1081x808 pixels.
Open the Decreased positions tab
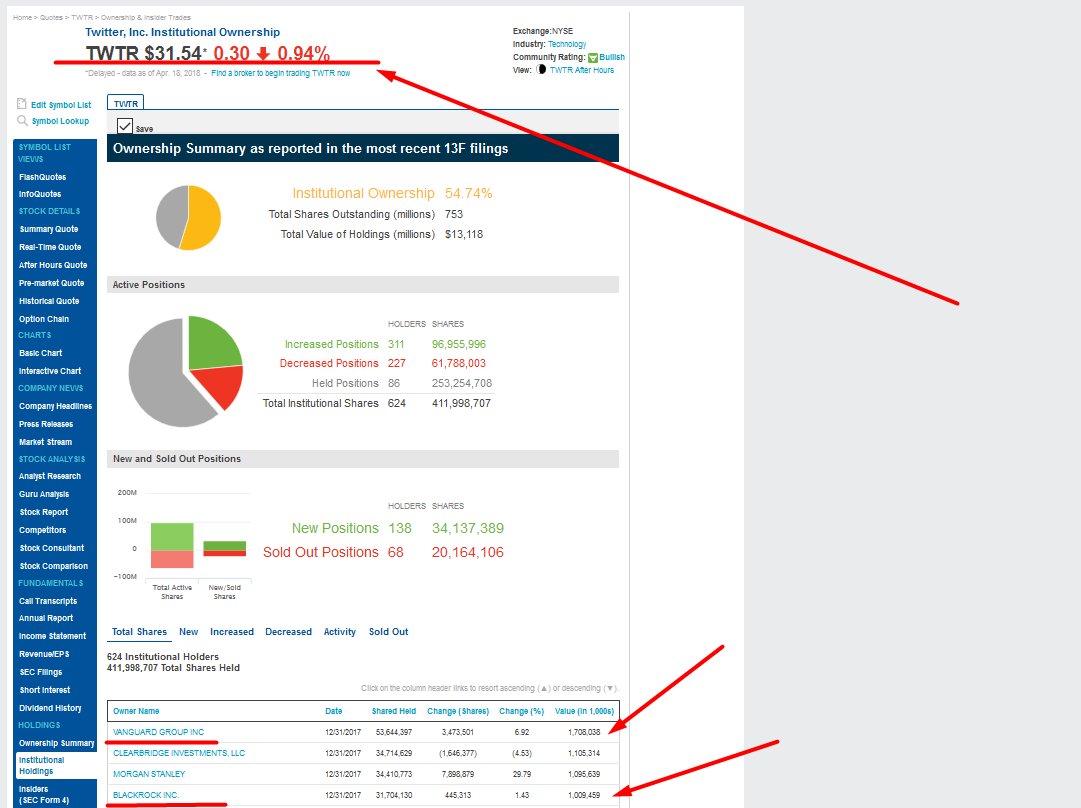pyautogui.click(x=288, y=632)
